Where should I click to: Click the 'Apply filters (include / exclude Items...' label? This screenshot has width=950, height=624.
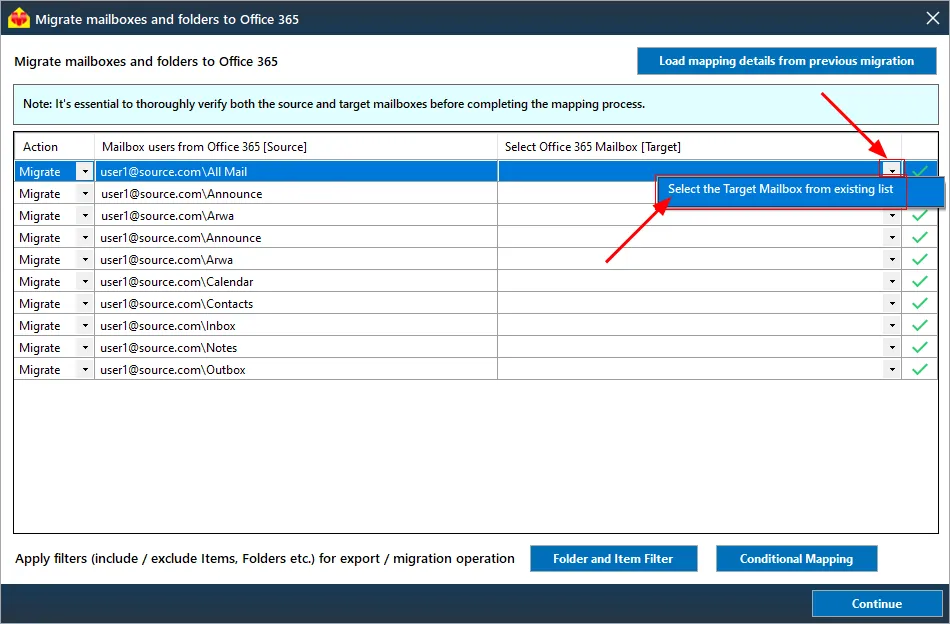click(x=265, y=559)
